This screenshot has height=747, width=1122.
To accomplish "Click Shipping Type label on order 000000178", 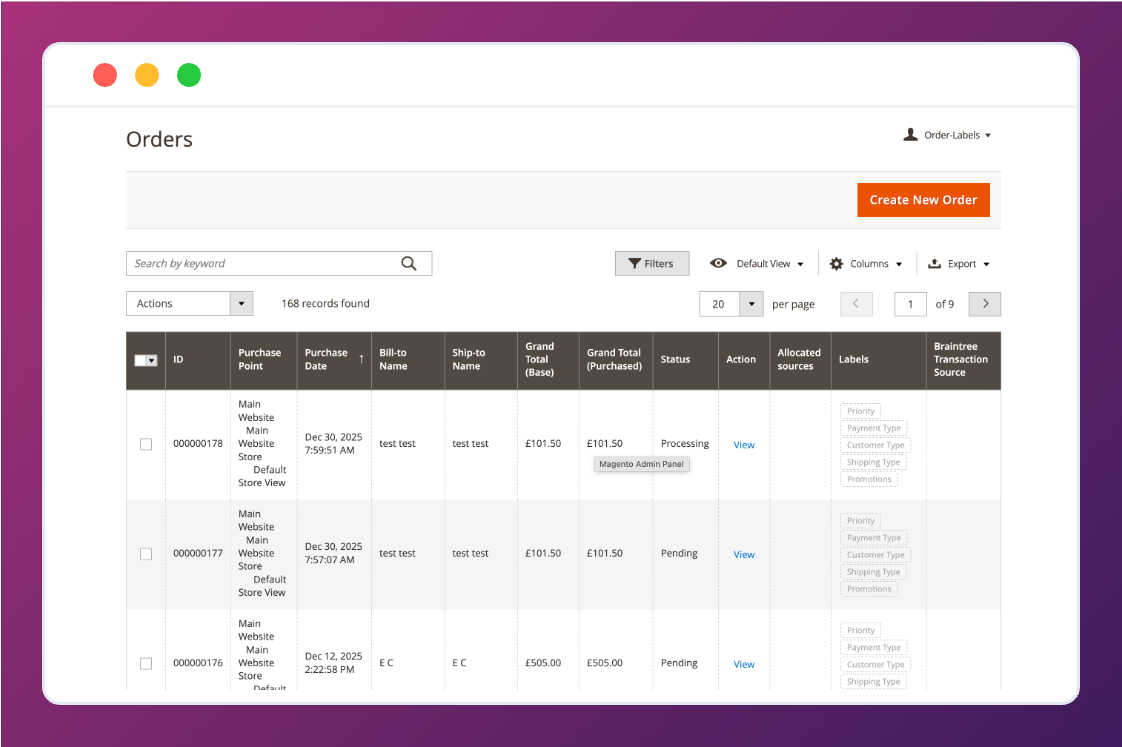I will point(873,462).
